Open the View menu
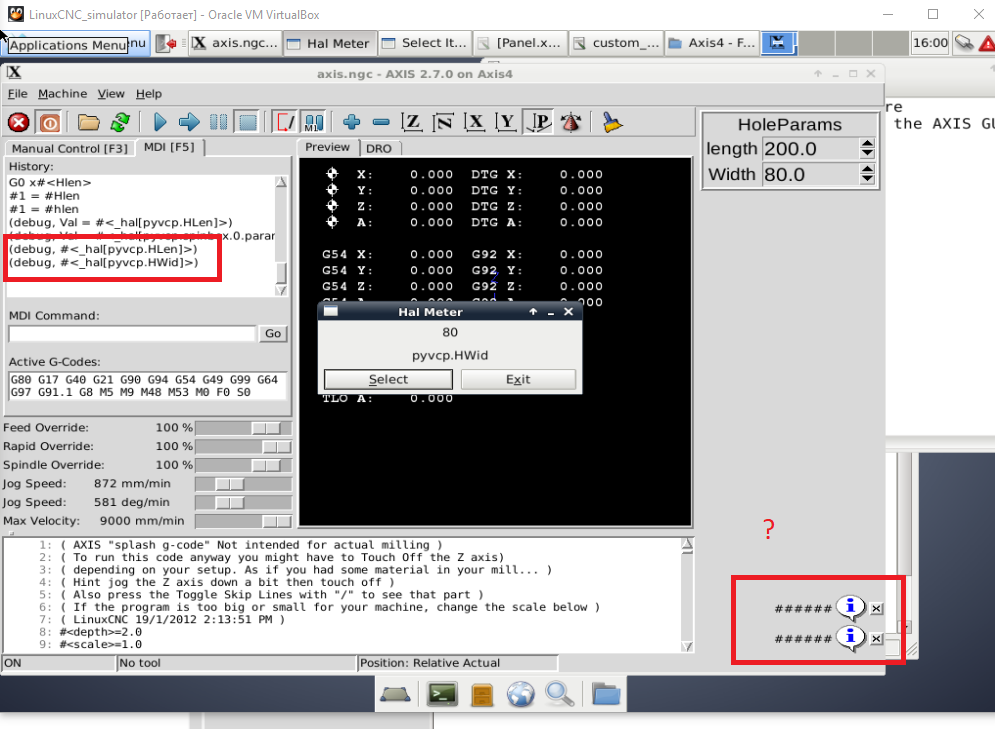Viewport: 995px width, 729px height. [x=110, y=94]
